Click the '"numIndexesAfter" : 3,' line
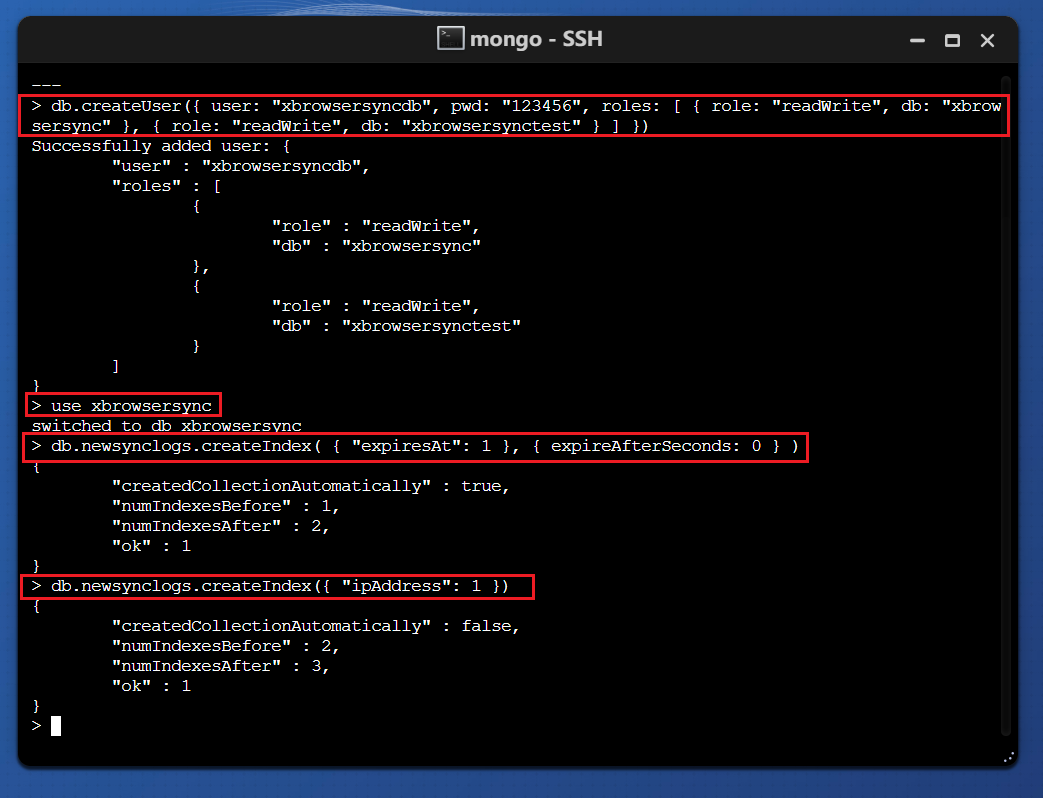 click(x=221, y=666)
